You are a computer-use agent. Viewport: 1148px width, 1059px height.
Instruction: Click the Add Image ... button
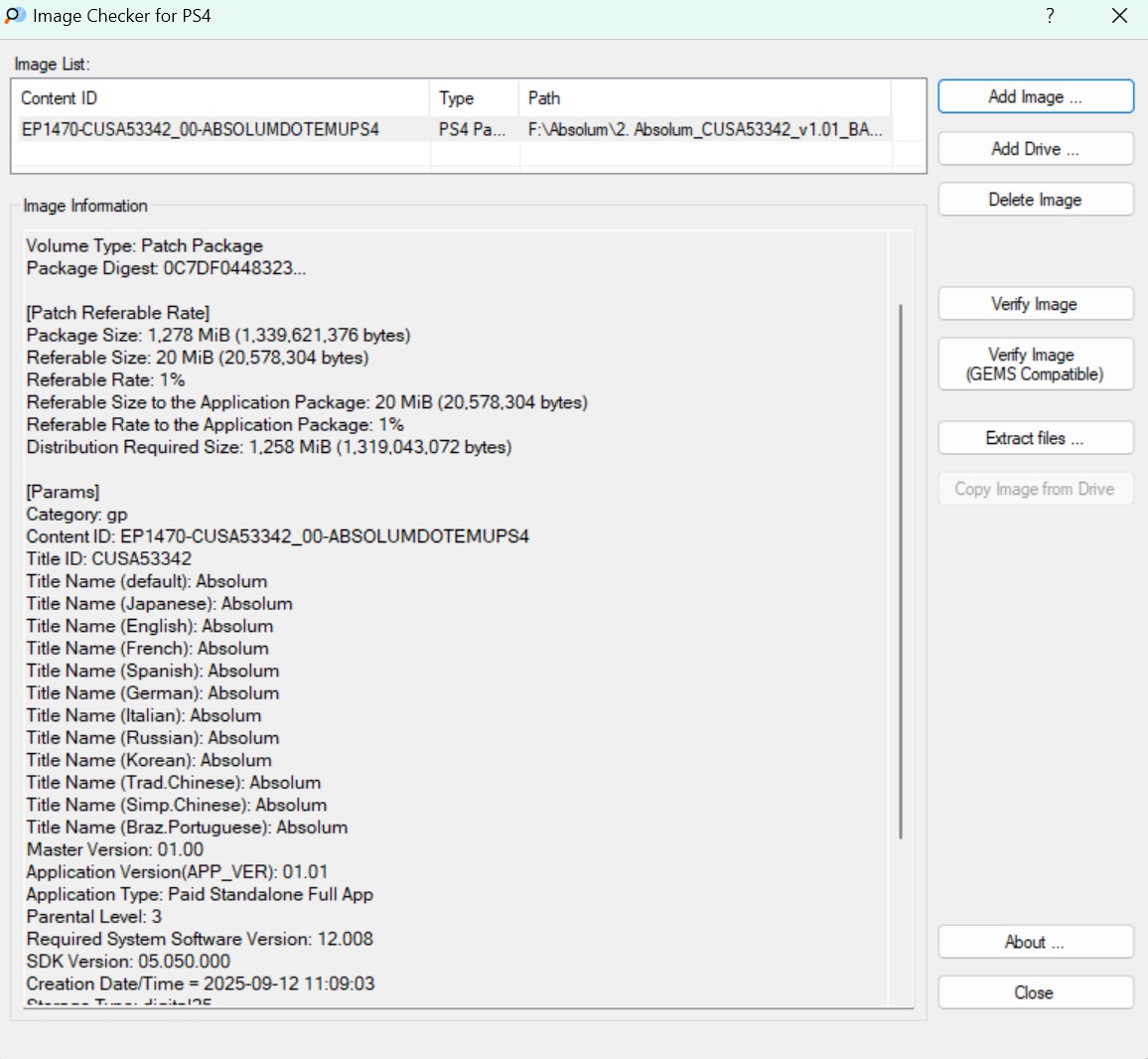point(1035,97)
